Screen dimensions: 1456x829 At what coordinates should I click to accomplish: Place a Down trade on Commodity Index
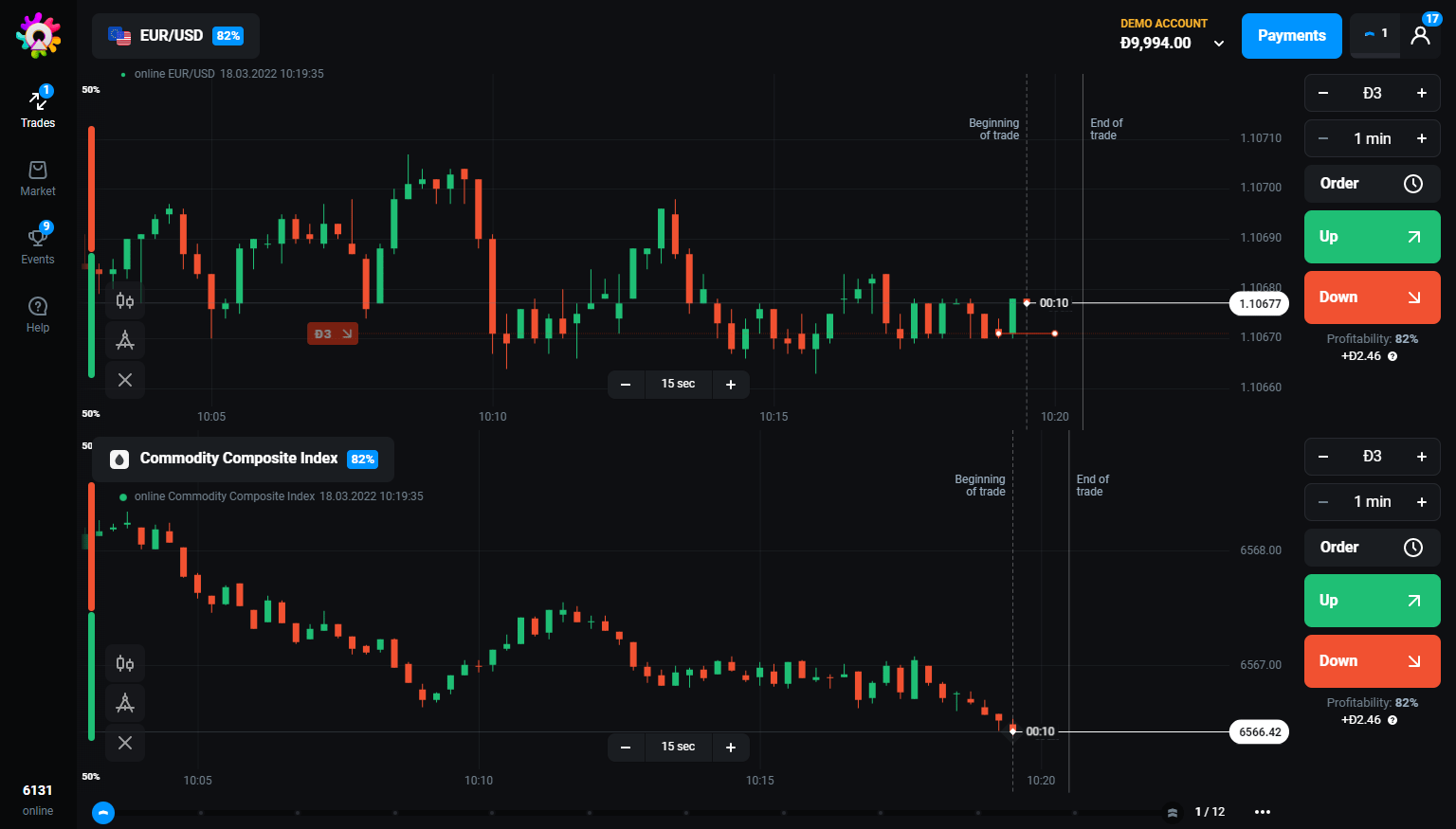(1372, 661)
